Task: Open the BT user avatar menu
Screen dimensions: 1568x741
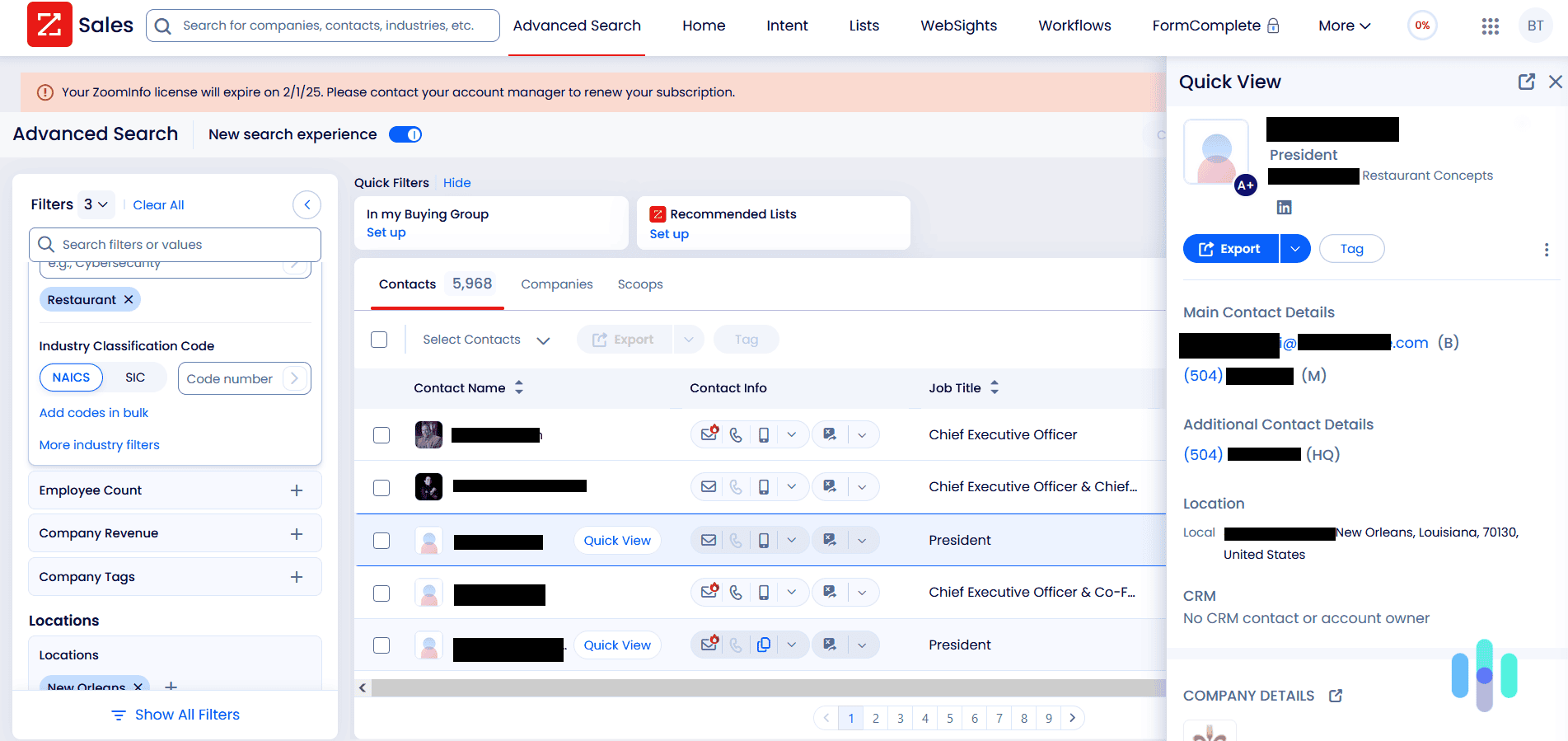Action: pos(1535,26)
